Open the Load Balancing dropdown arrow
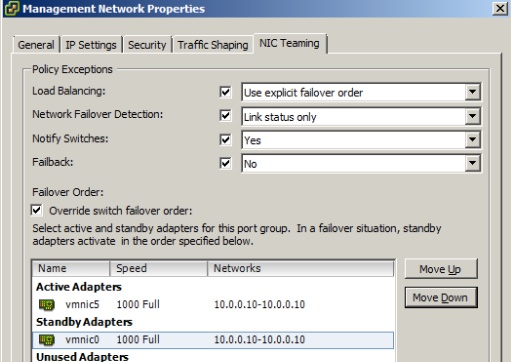 472,92
